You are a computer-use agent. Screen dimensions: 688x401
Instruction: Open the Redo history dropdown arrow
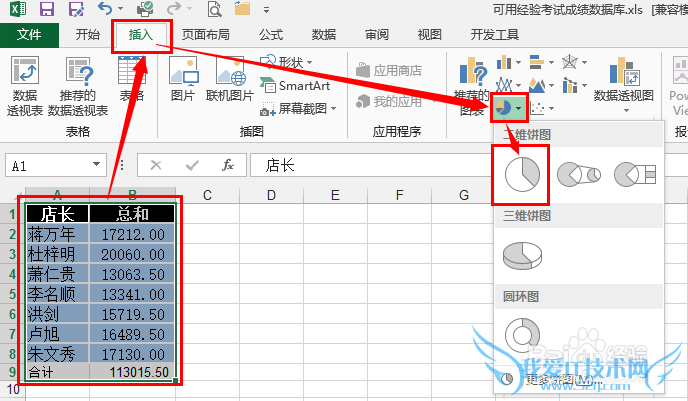pyautogui.click(x=190, y=8)
